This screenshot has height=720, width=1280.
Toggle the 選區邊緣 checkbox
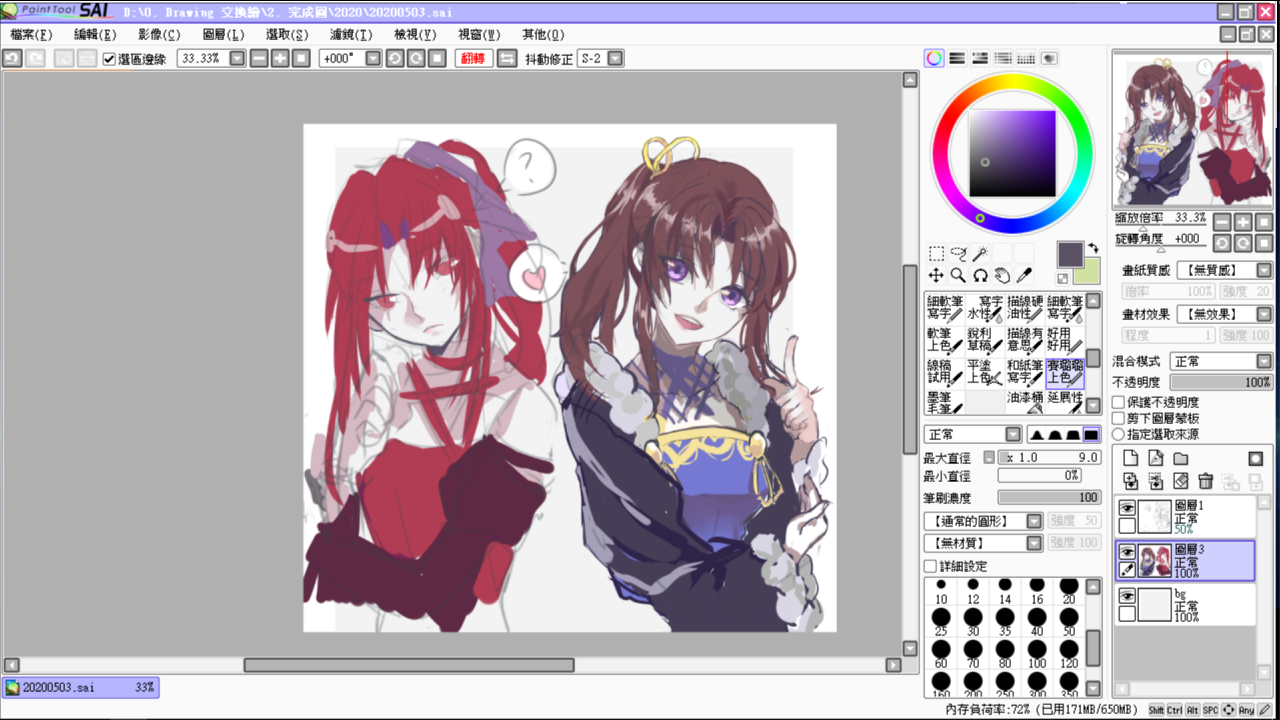[x=110, y=59]
